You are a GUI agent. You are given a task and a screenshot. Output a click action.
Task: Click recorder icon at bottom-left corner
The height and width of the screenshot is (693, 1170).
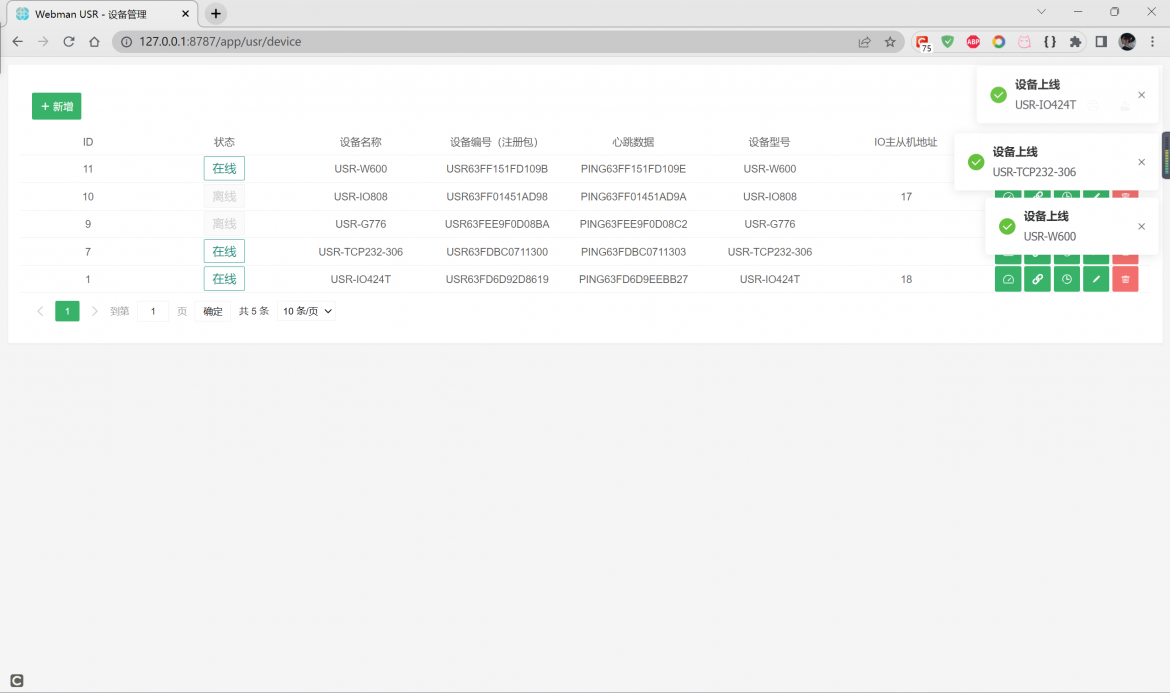point(16,680)
